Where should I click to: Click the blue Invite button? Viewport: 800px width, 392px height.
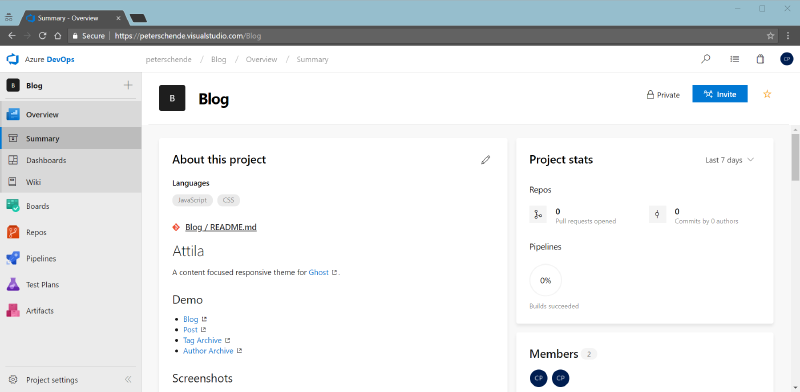click(x=720, y=94)
